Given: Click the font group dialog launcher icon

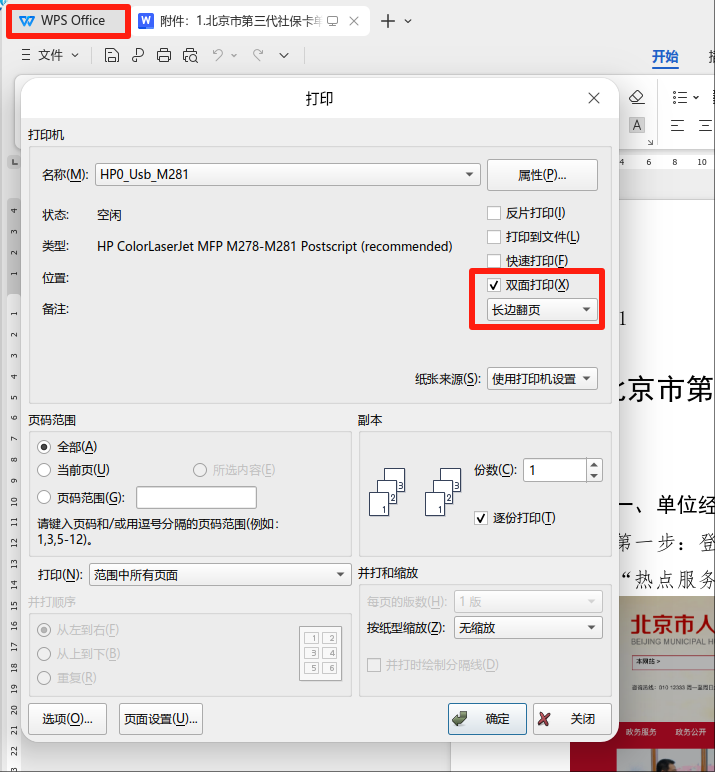Looking at the screenshot, I should pyautogui.click(x=650, y=142).
